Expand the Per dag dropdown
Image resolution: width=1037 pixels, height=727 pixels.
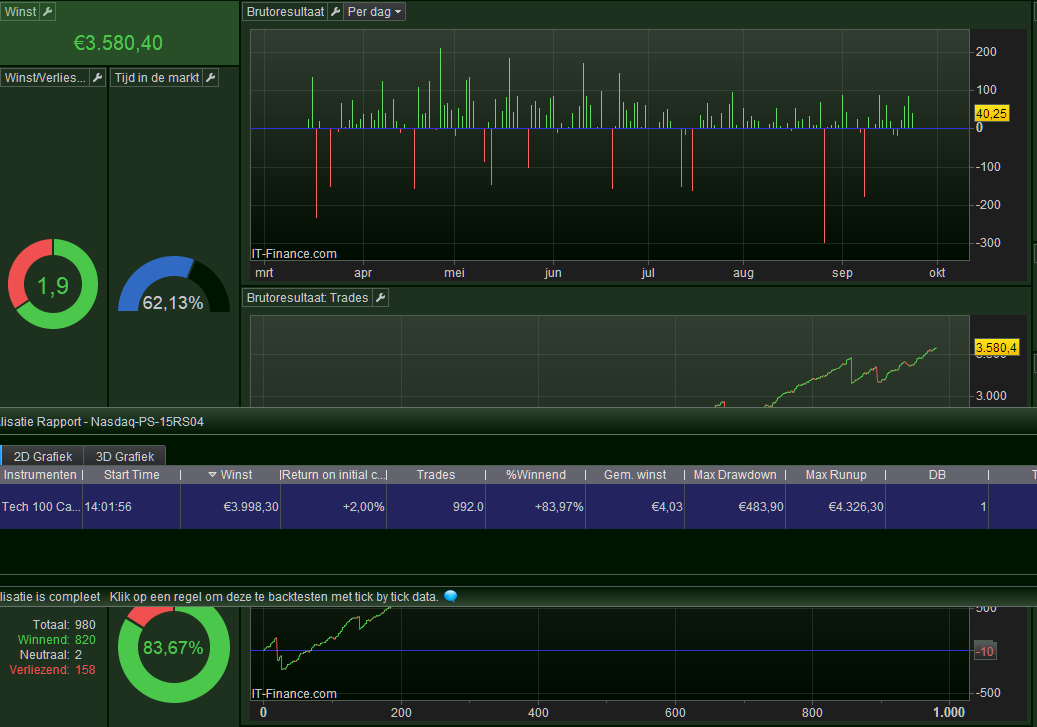(375, 12)
